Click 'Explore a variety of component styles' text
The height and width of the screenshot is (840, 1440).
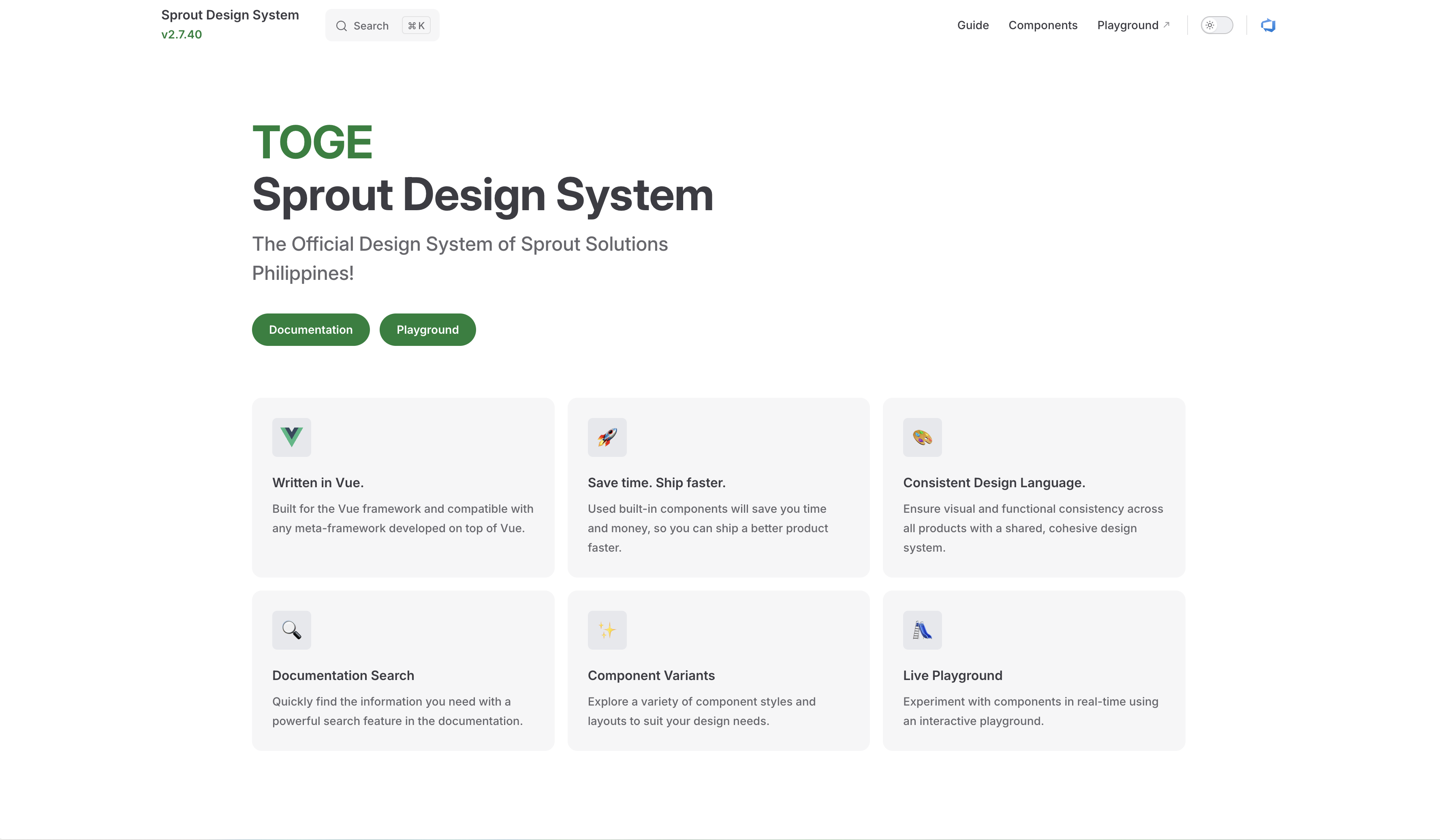coord(701,711)
